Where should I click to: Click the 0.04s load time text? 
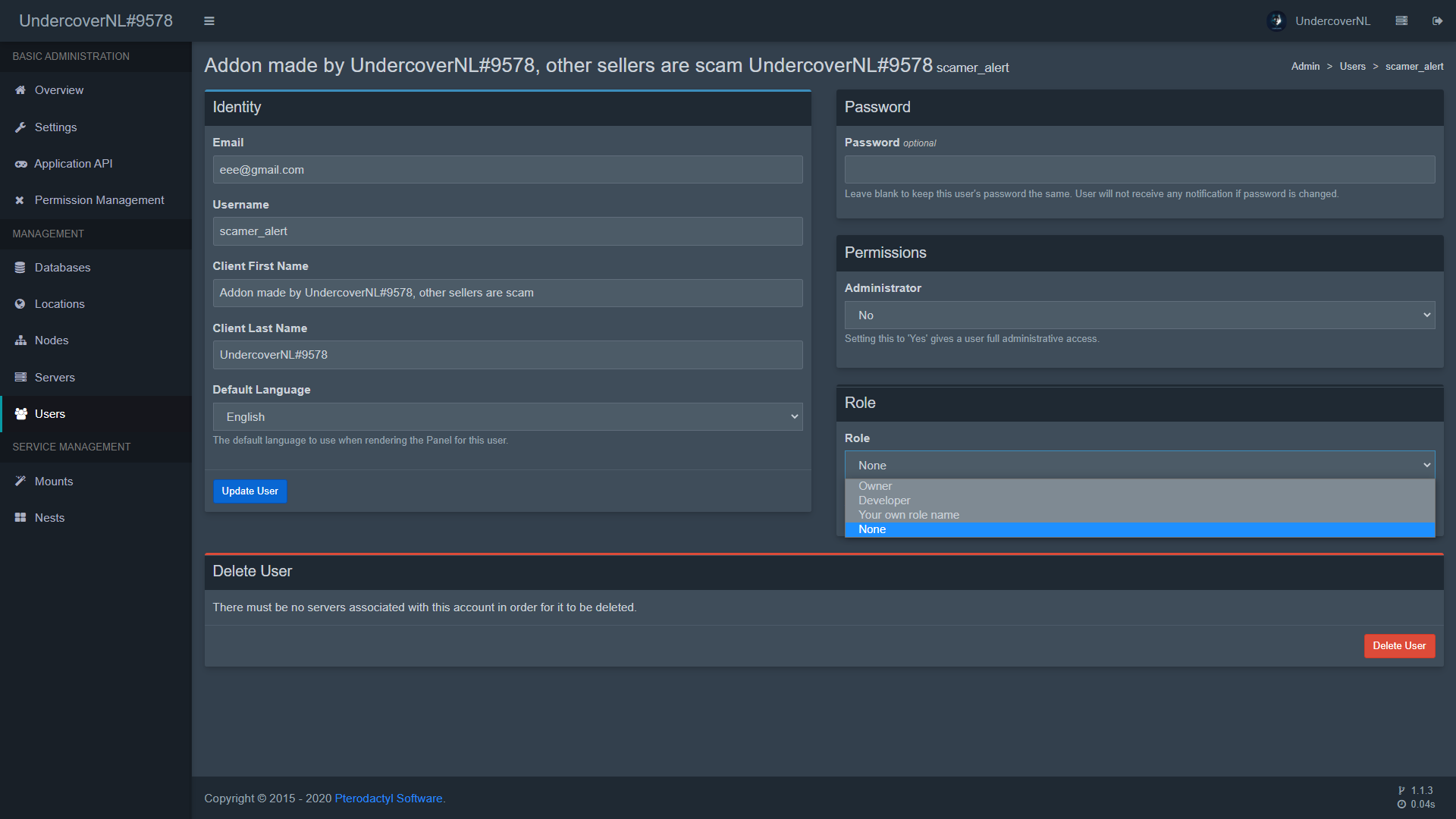(1423, 805)
